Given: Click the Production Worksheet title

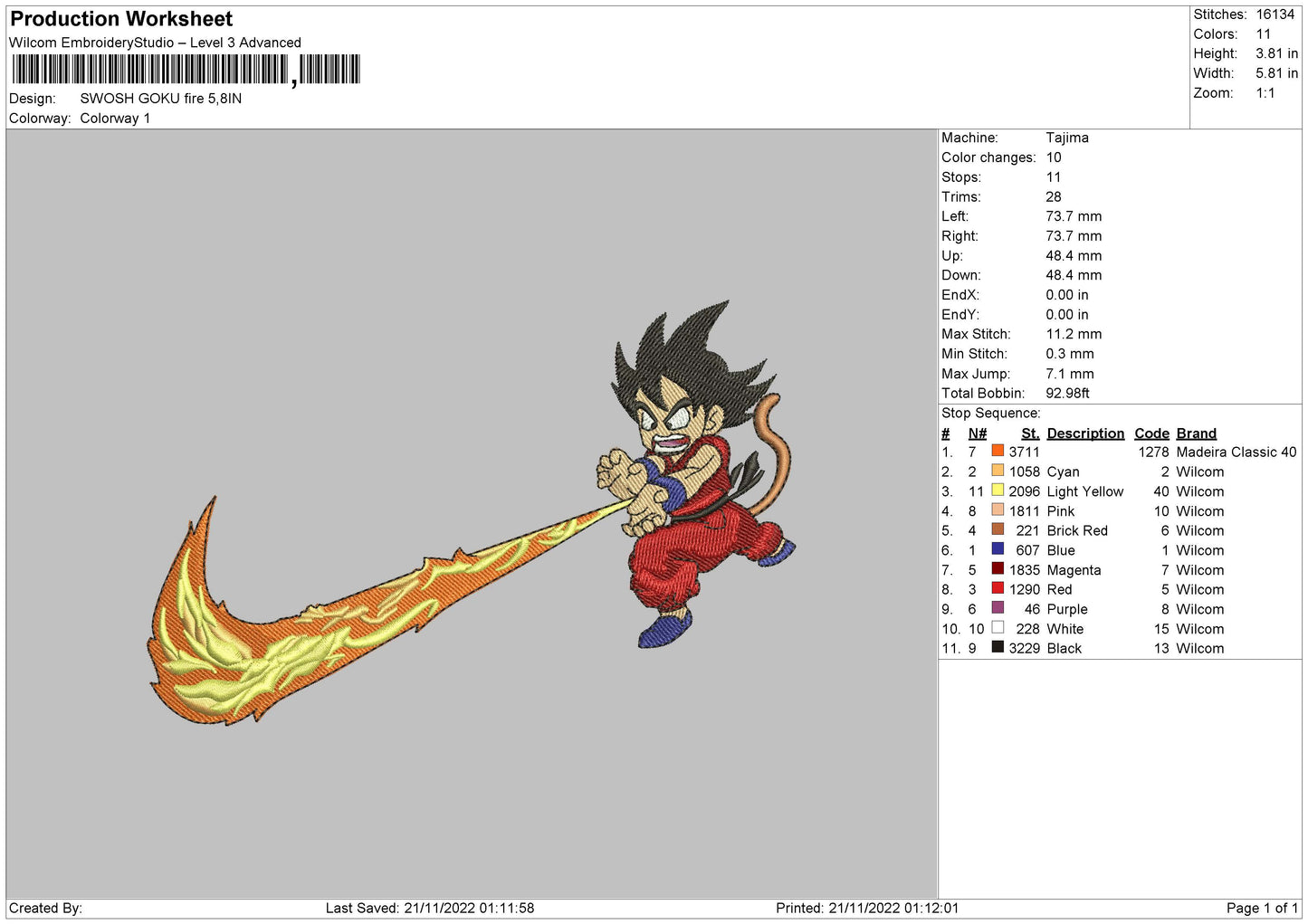Looking at the screenshot, I should (121, 19).
